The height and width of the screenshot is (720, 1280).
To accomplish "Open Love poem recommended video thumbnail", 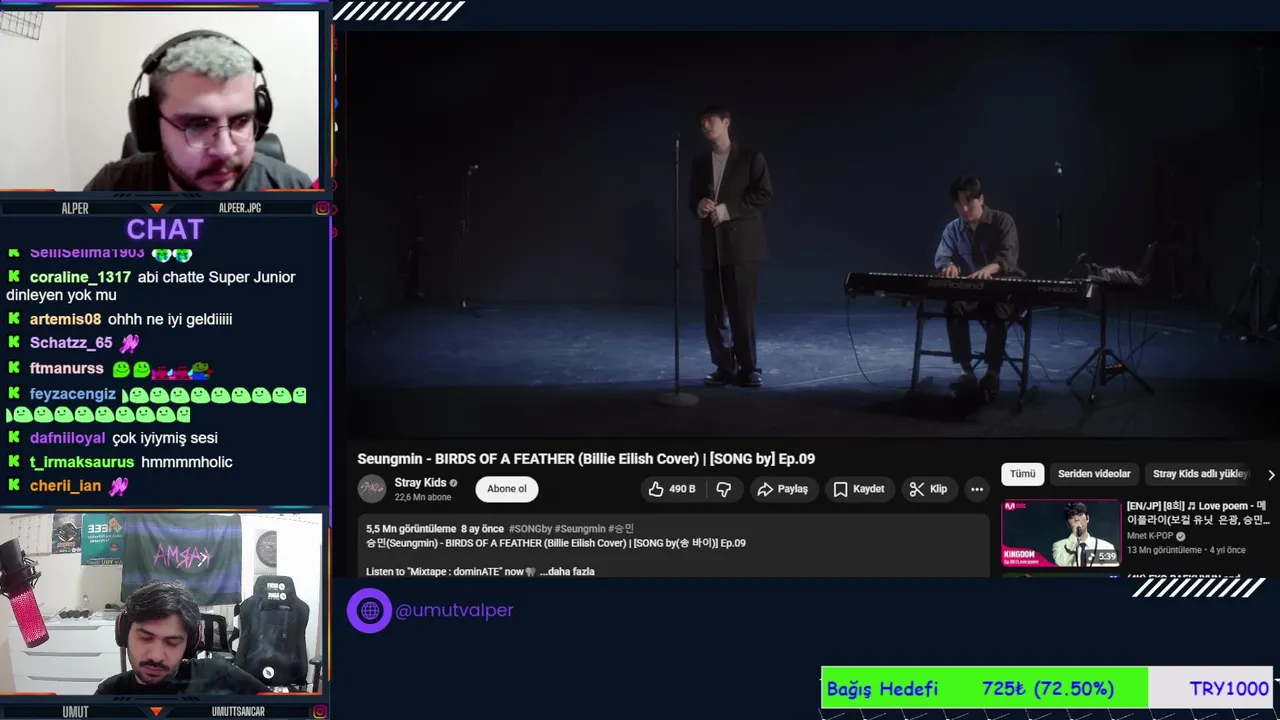I will (1061, 533).
